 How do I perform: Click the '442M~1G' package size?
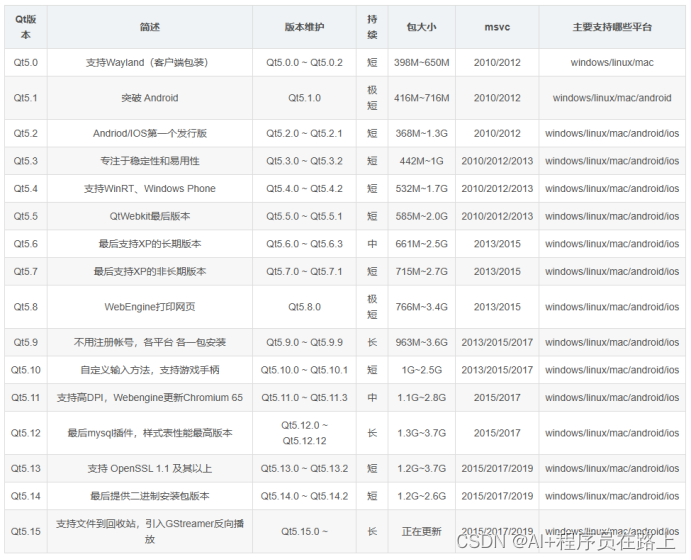[x=421, y=161]
